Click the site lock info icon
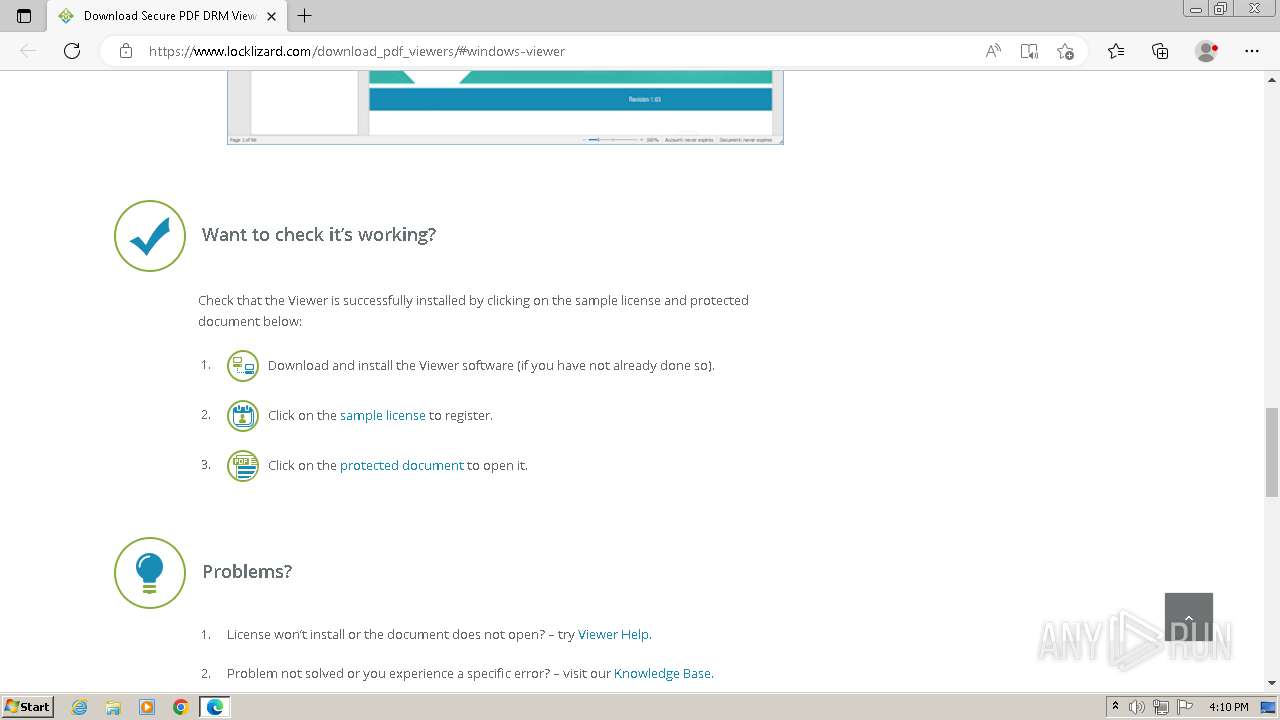This screenshot has height=720, width=1280. [x=126, y=51]
